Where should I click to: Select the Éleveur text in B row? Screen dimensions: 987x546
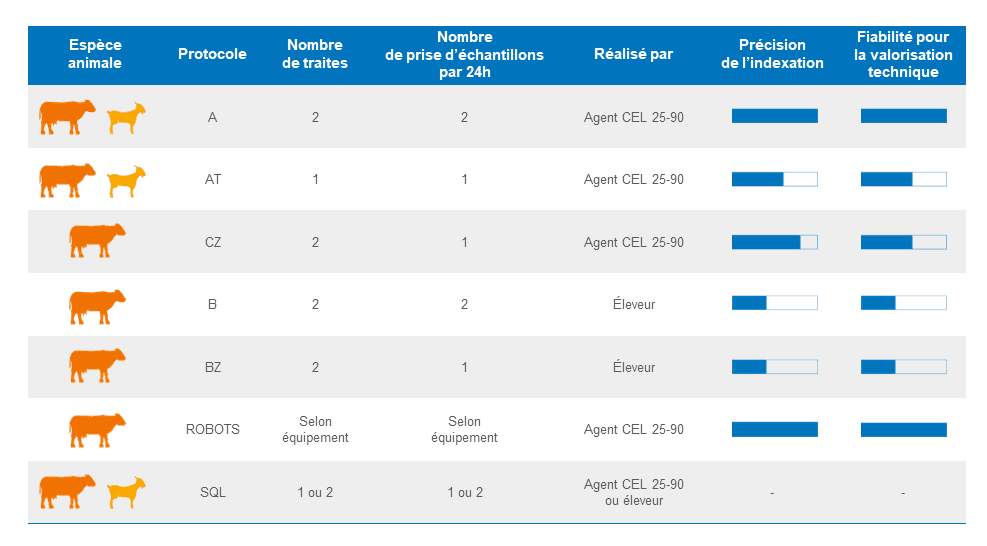[633, 305]
